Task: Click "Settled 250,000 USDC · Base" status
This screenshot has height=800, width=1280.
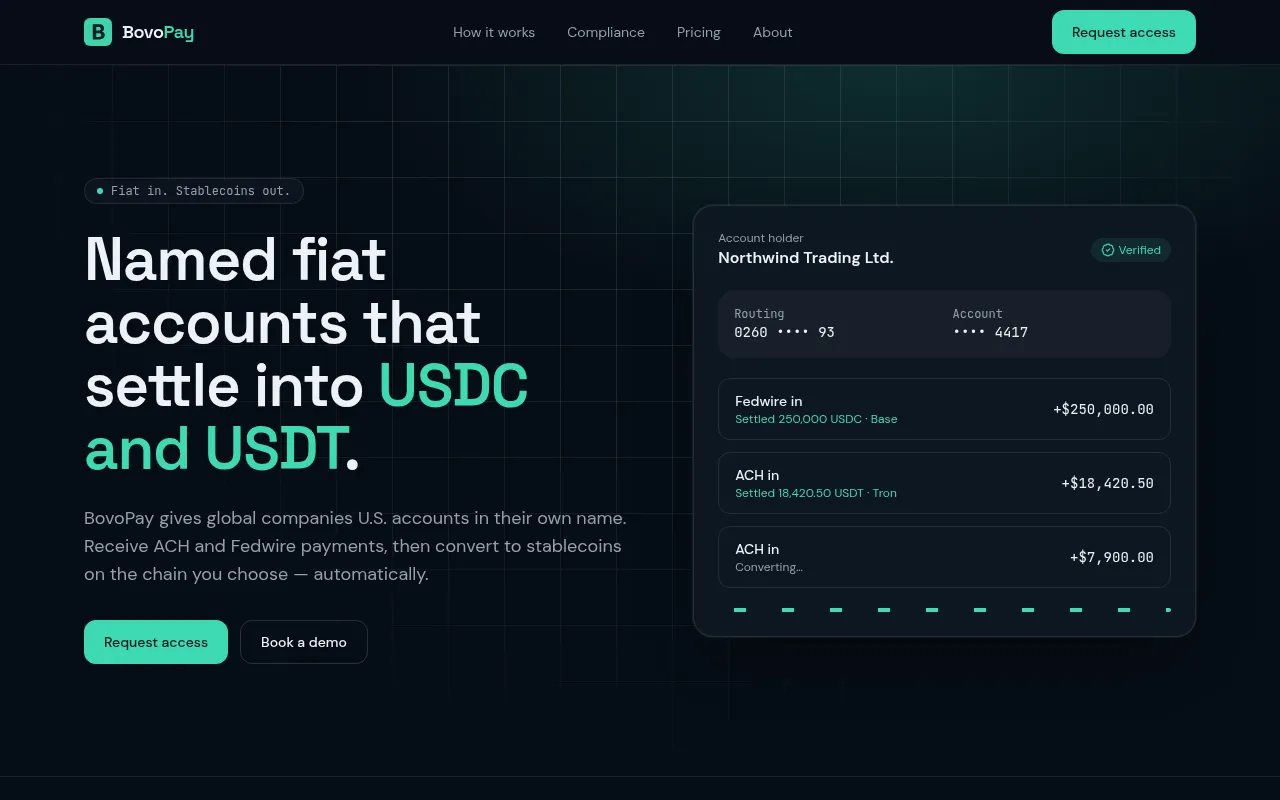Action: coord(816,419)
